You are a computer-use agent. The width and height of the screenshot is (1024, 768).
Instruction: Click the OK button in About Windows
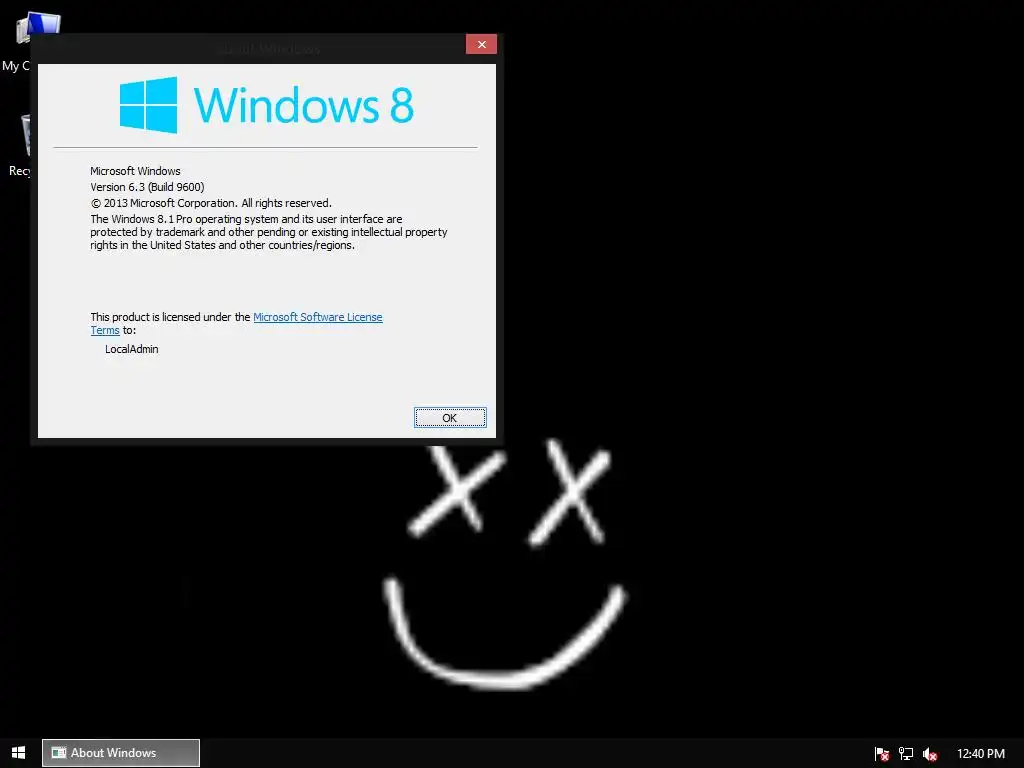450,418
